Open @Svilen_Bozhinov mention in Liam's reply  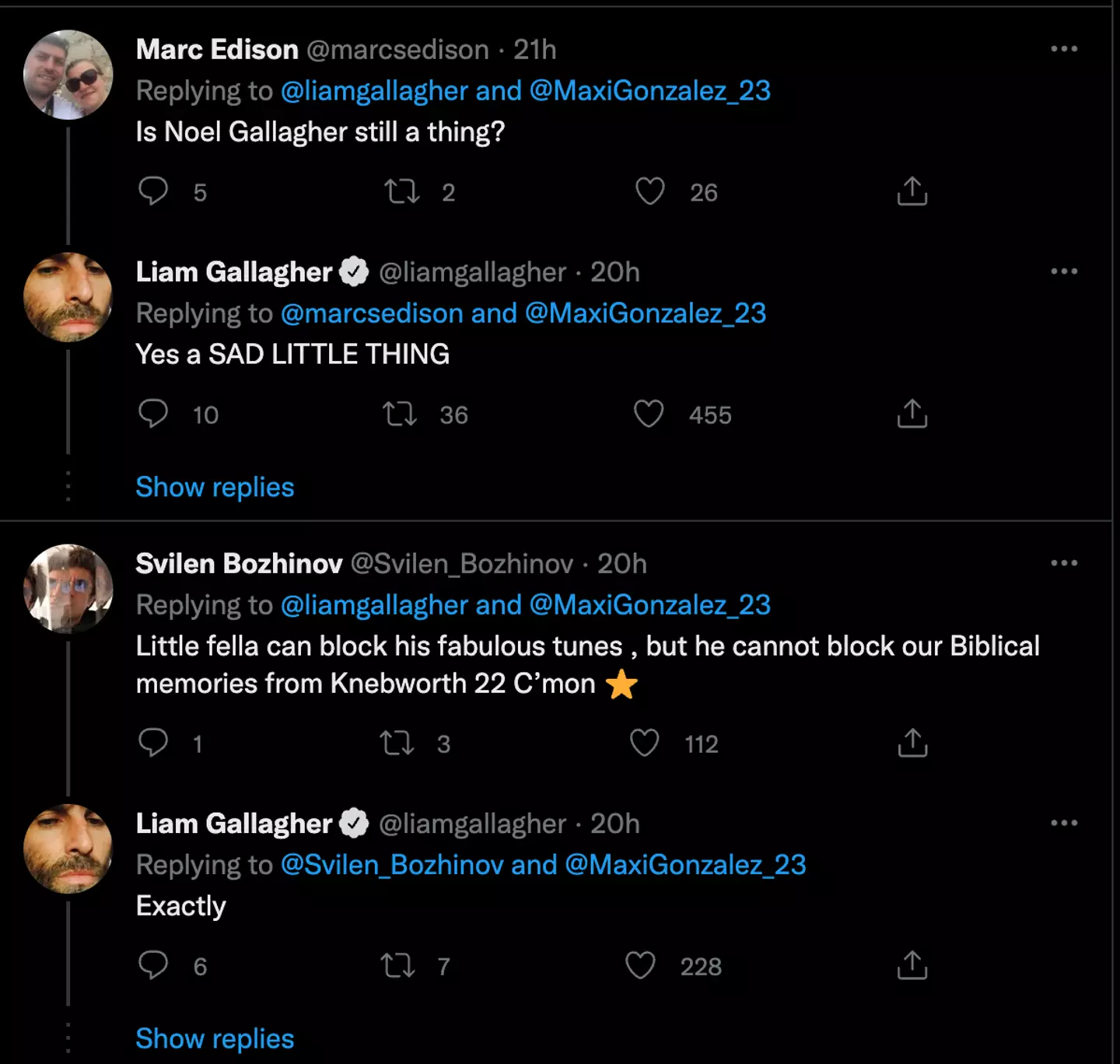[x=392, y=865]
